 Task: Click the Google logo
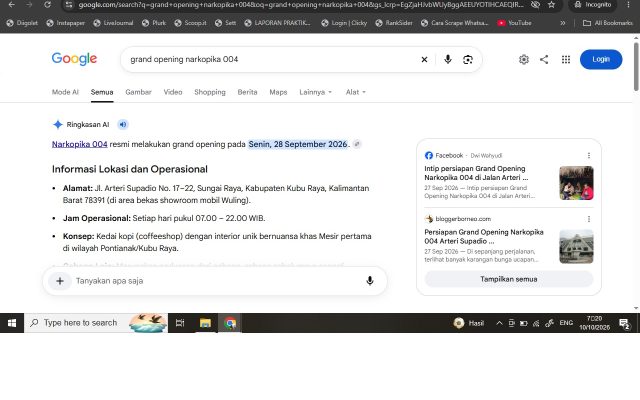[74, 59]
